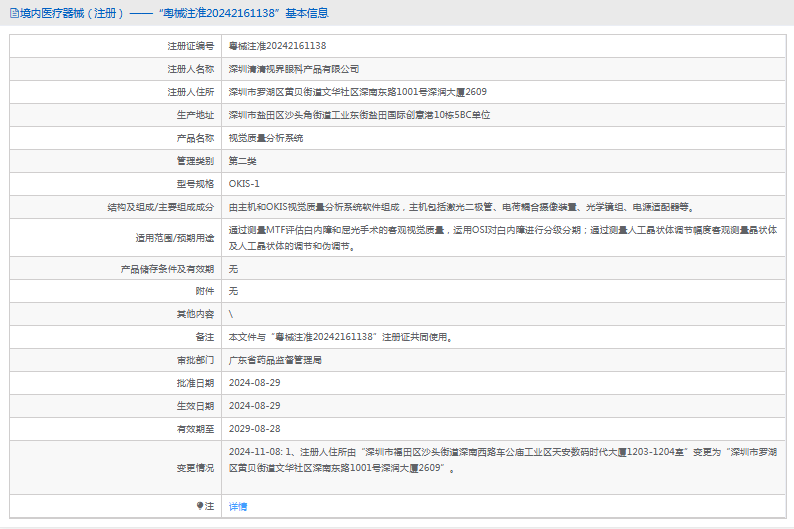Select approving department 广东省药品监督管理局
Viewport: 794px width, 529px height.
(275, 360)
